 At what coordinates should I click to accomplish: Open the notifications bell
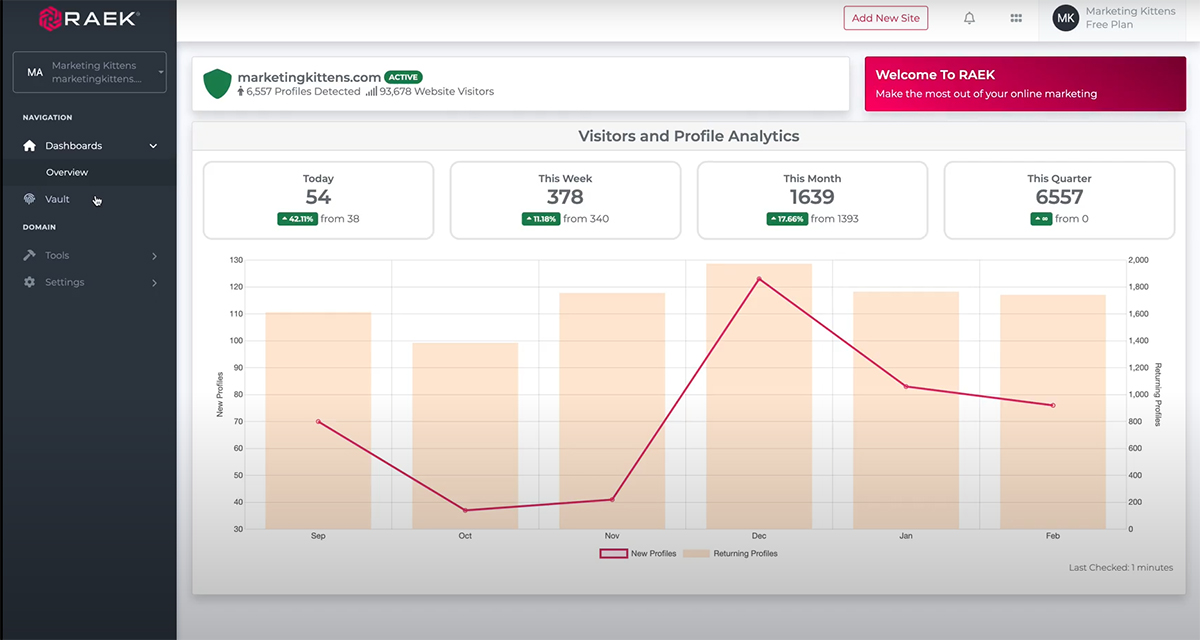(969, 18)
